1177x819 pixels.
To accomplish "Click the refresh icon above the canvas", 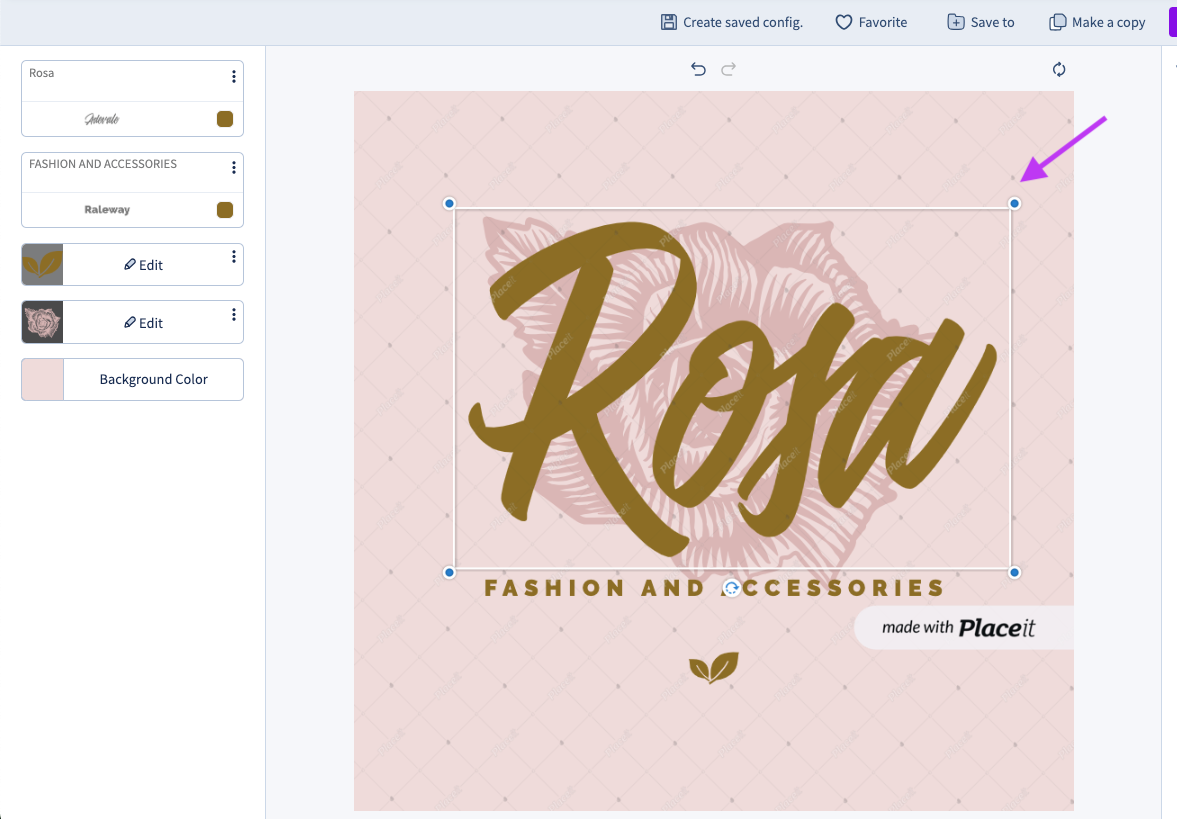I will point(1059,69).
